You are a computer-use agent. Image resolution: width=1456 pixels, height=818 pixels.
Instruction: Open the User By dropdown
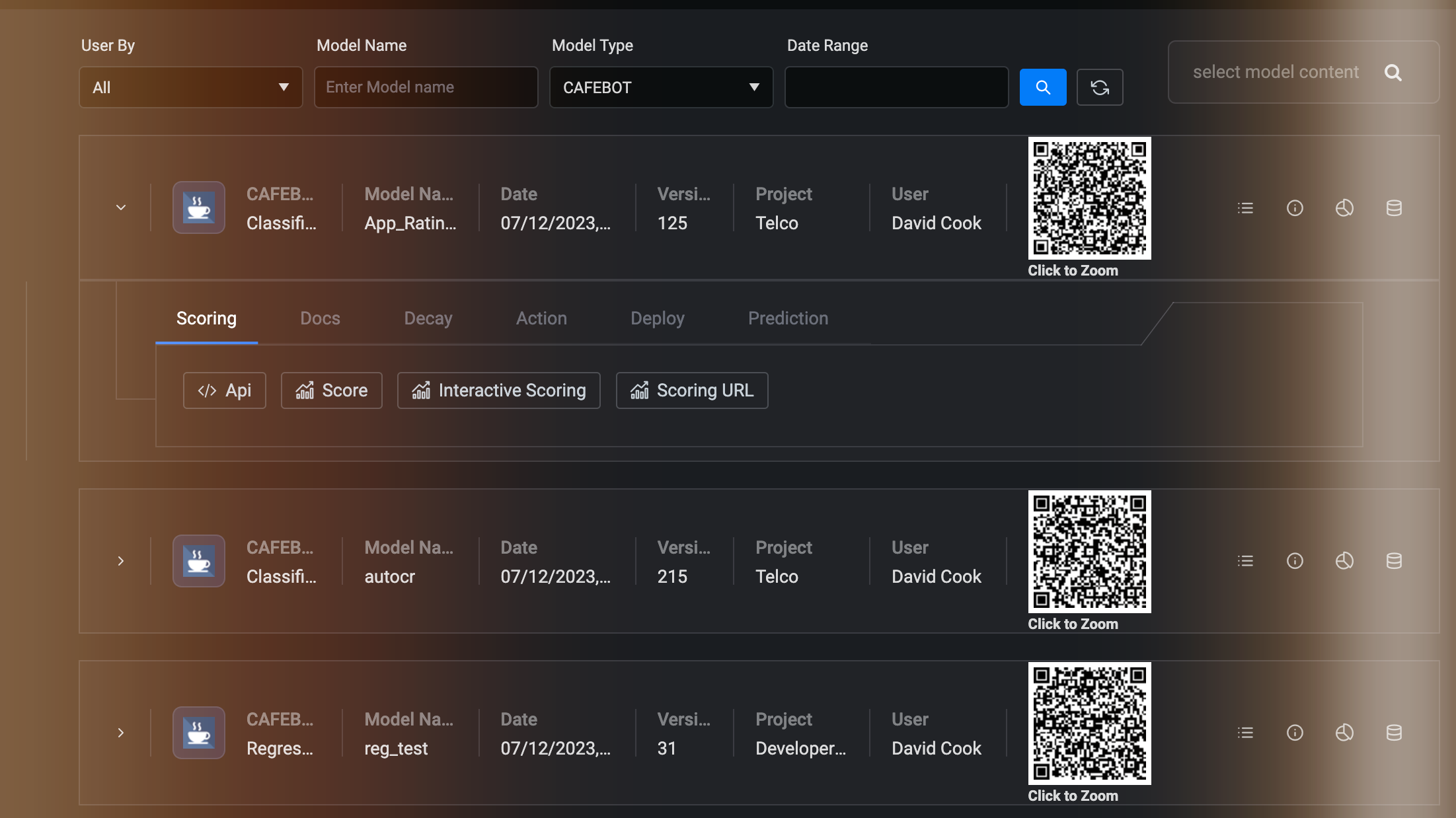(x=190, y=87)
